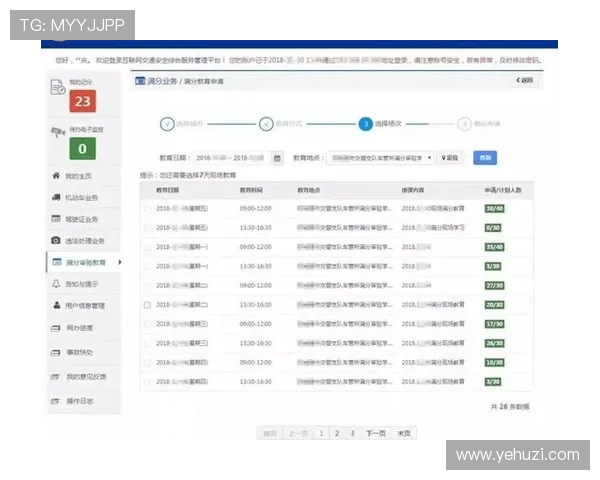
Task: Tick checkbox for 星期五 13:30-16:30 session
Action: pyautogui.click(x=147, y=228)
